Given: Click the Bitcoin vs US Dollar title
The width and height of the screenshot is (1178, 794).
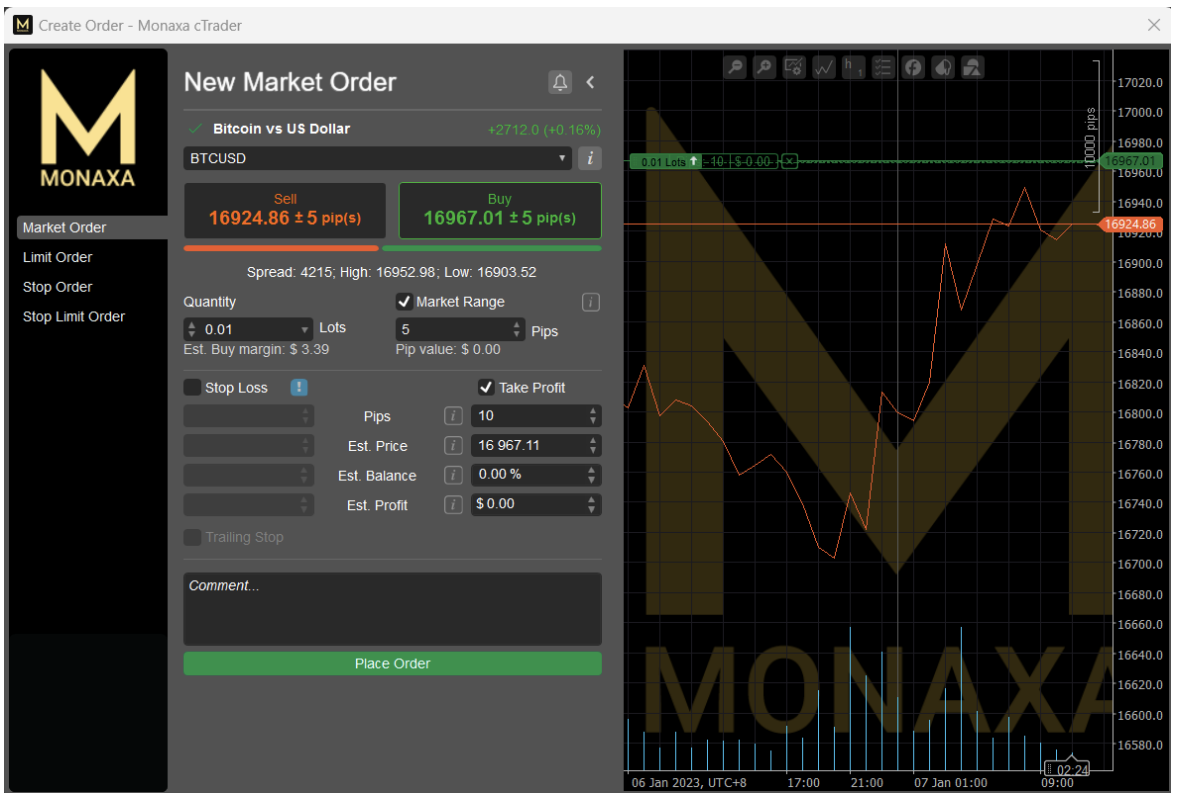Looking at the screenshot, I should [x=281, y=128].
